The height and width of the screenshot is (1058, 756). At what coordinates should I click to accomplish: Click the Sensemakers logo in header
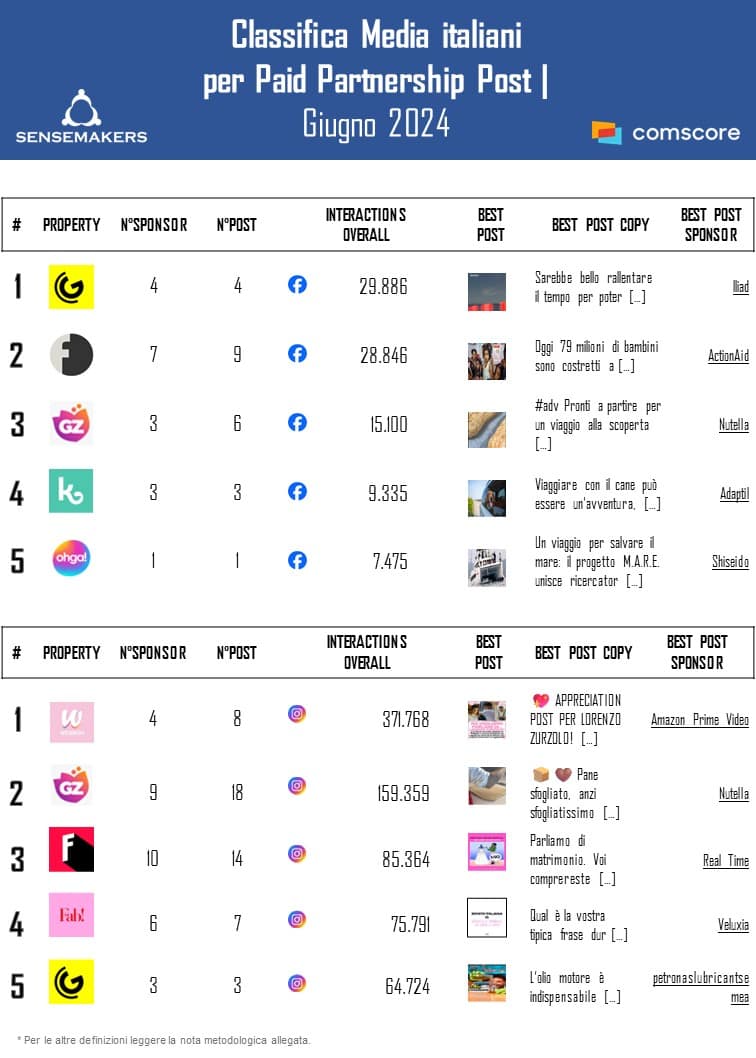click(81, 116)
